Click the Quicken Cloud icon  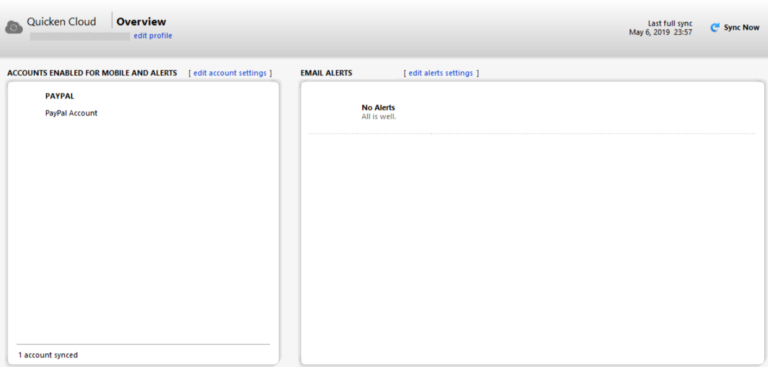[14, 27]
